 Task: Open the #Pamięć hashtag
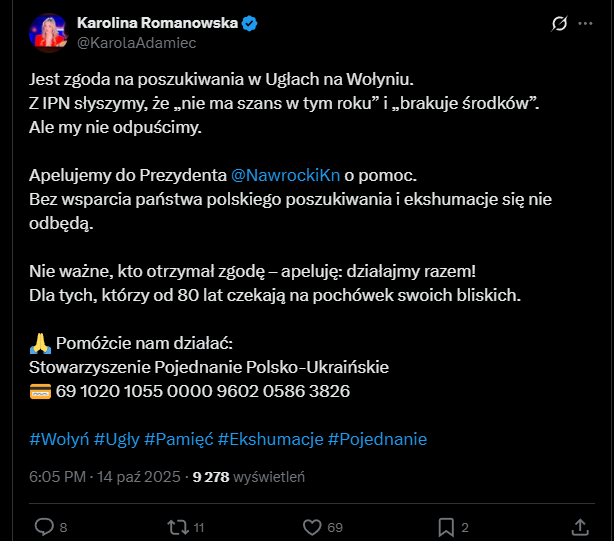pyautogui.click(x=178, y=439)
